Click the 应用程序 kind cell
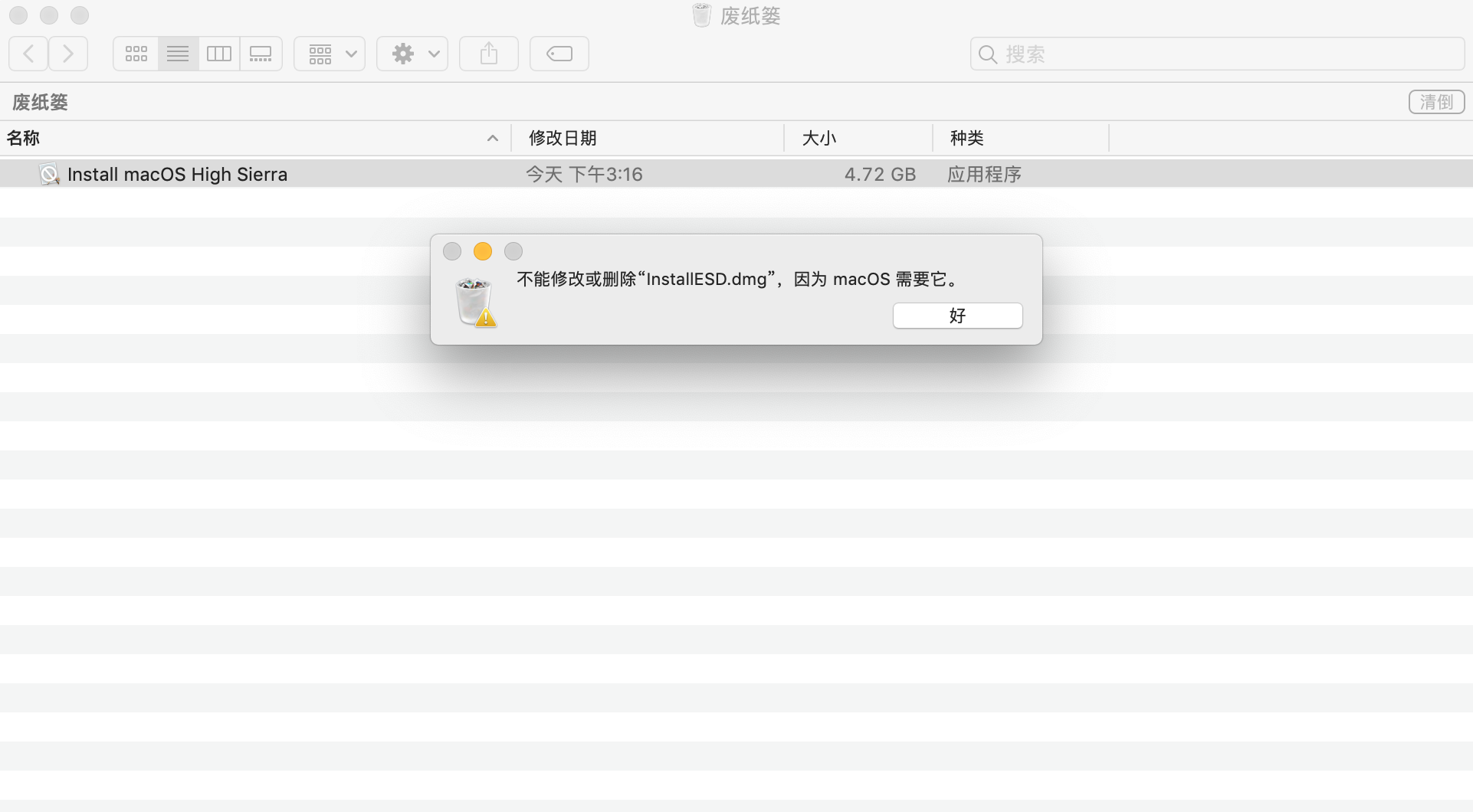 click(x=984, y=175)
